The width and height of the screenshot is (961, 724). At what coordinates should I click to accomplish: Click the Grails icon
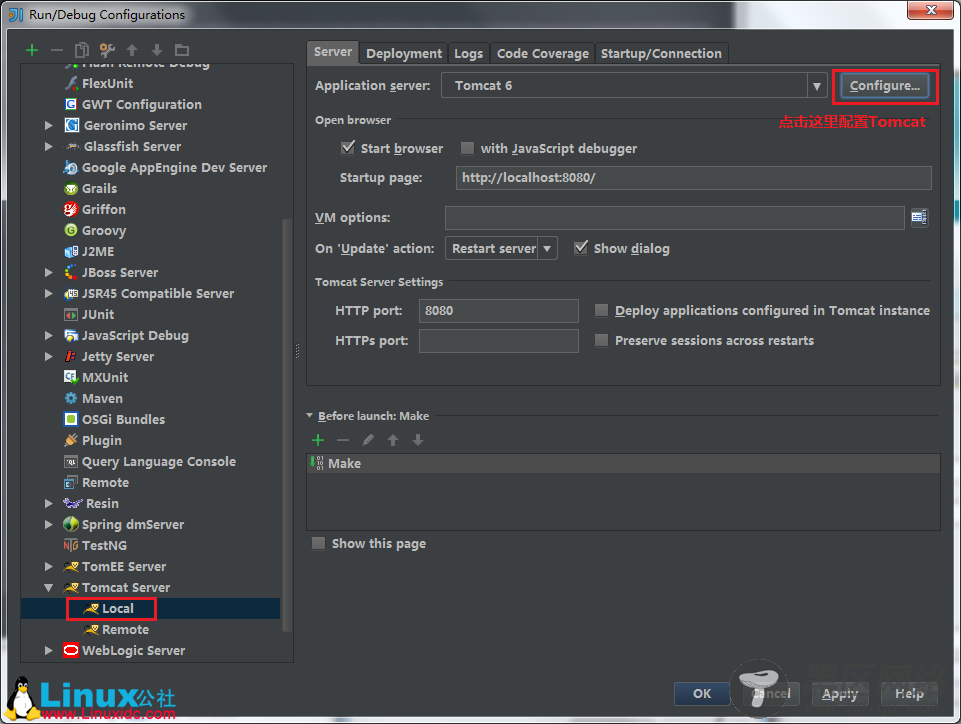(71, 188)
